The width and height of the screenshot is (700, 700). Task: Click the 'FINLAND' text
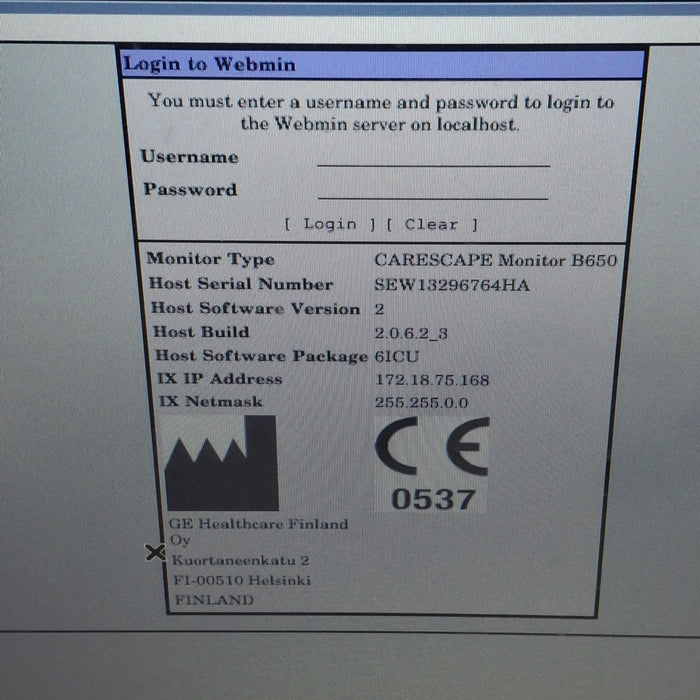[x=214, y=599]
